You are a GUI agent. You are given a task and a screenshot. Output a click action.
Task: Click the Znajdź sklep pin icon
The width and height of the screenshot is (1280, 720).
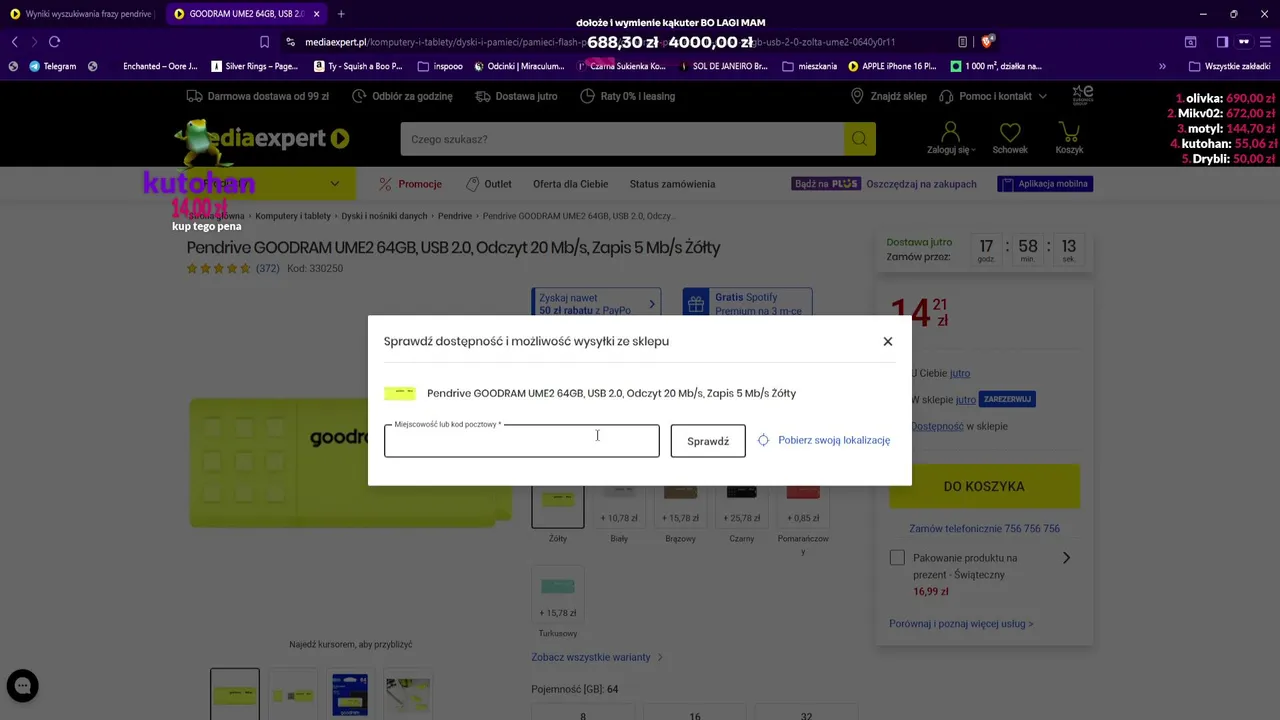pyautogui.click(x=857, y=96)
